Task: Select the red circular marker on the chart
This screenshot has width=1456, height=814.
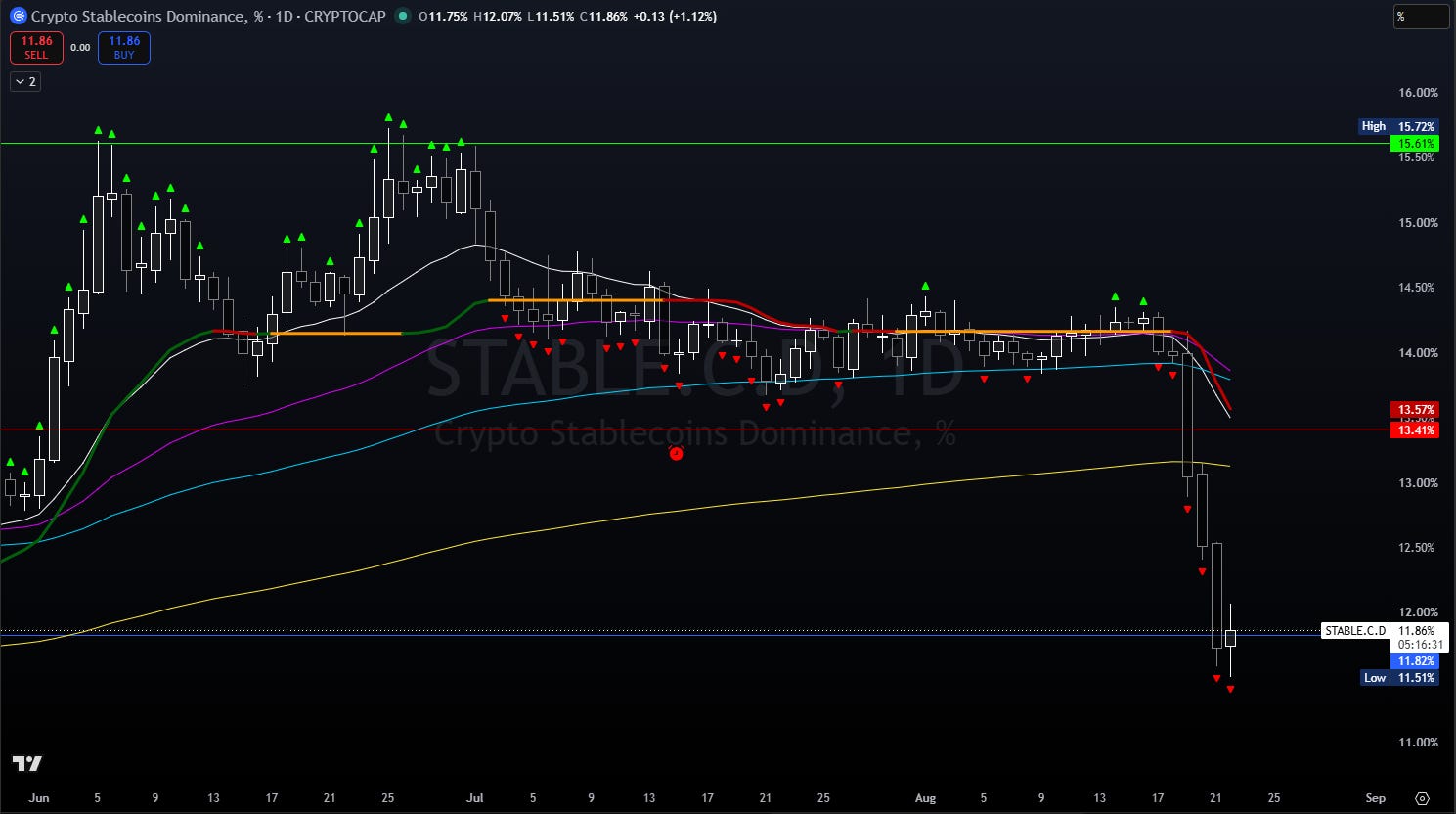Action: [676, 452]
